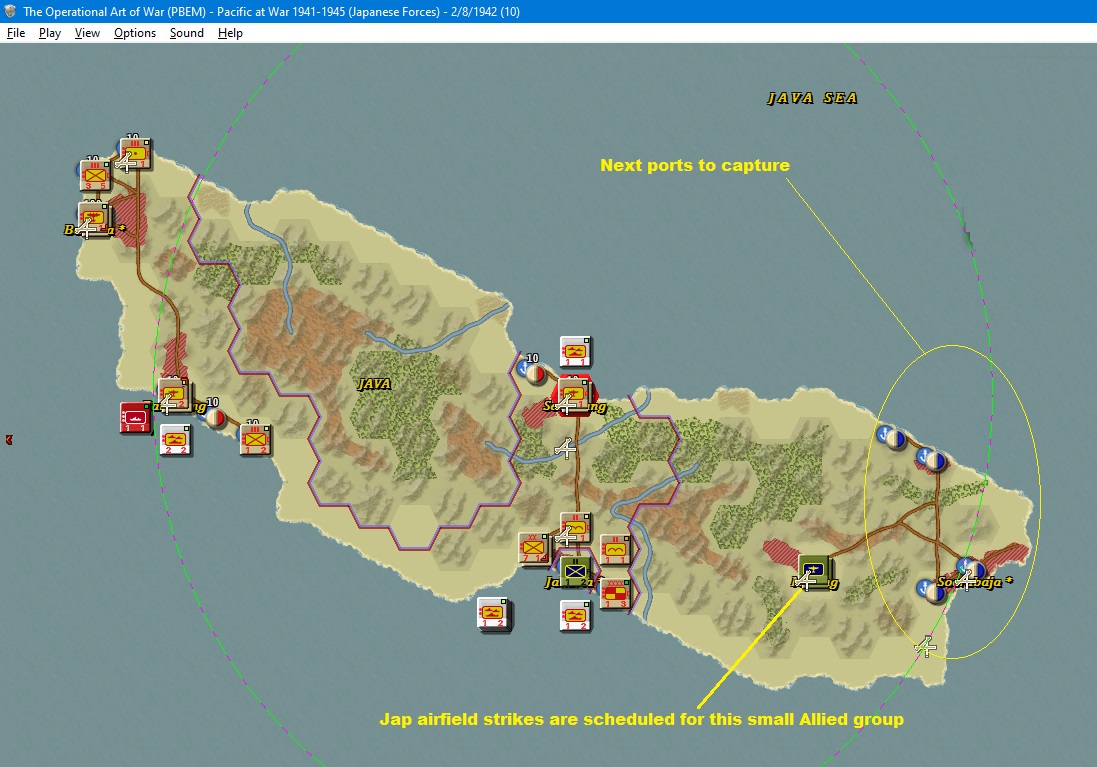Select the green Allied infantry unit at Jogjakarta
1097x767 pixels.
[x=576, y=572]
